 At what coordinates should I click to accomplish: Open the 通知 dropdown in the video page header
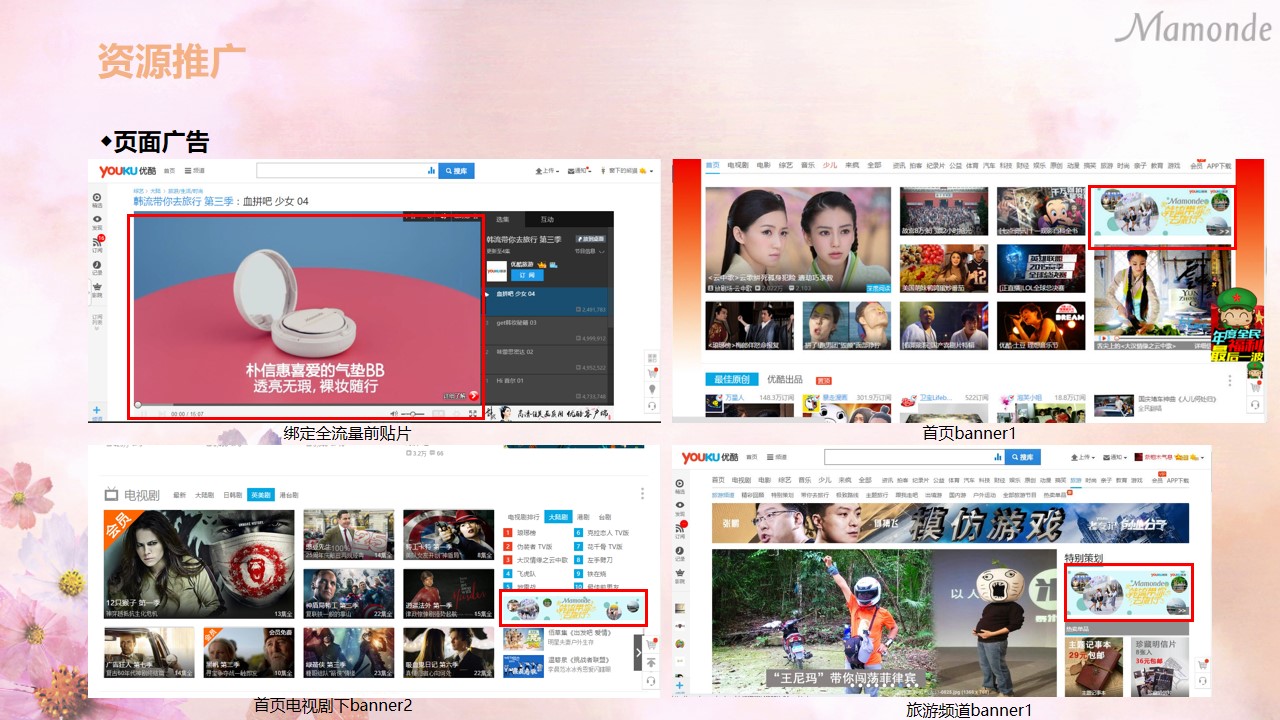(x=581, y=171)
